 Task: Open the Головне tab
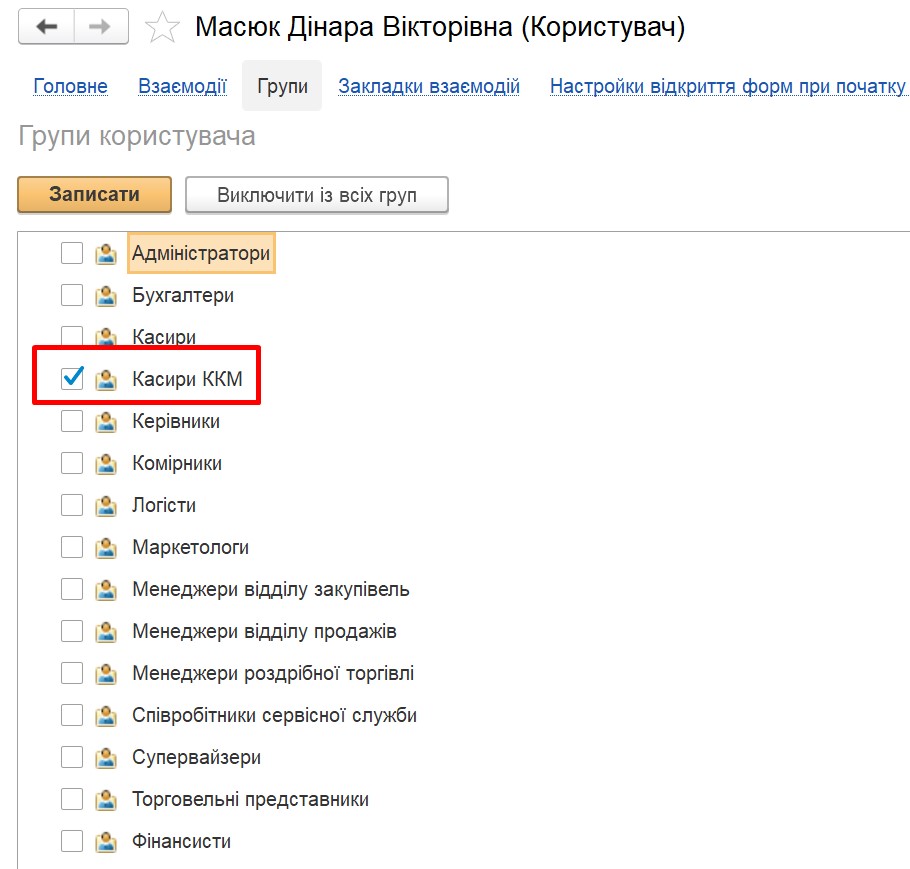[x=70, y=86]
